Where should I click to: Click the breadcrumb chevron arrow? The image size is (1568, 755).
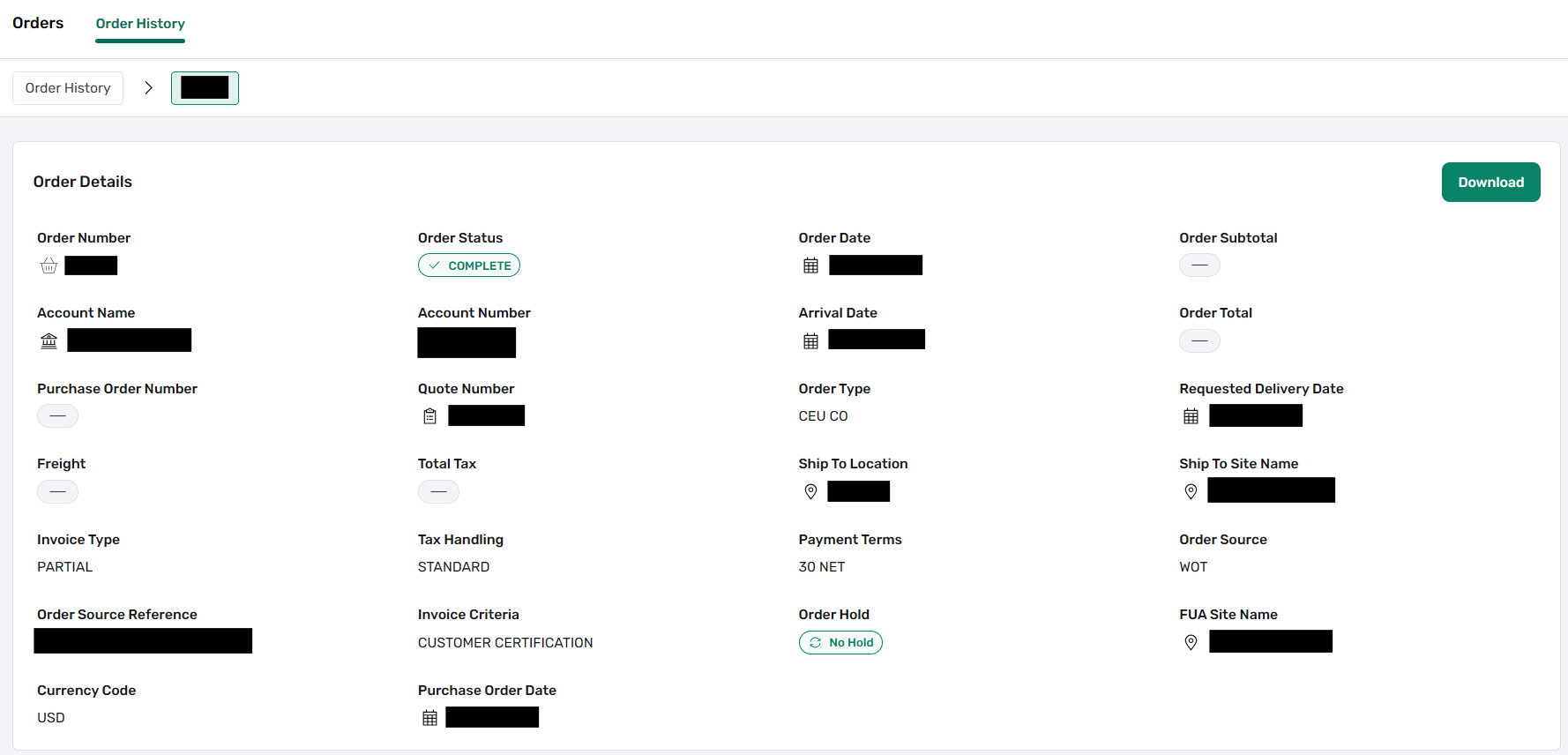148,88
